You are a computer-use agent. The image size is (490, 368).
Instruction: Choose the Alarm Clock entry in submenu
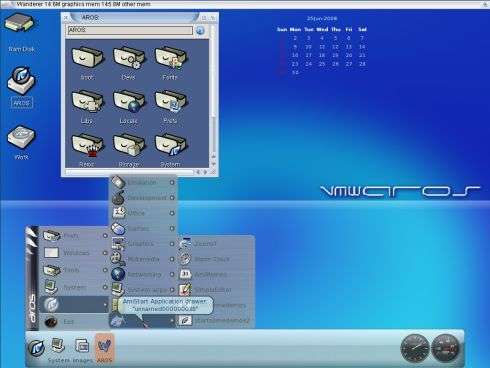click(x=212, y=259)
